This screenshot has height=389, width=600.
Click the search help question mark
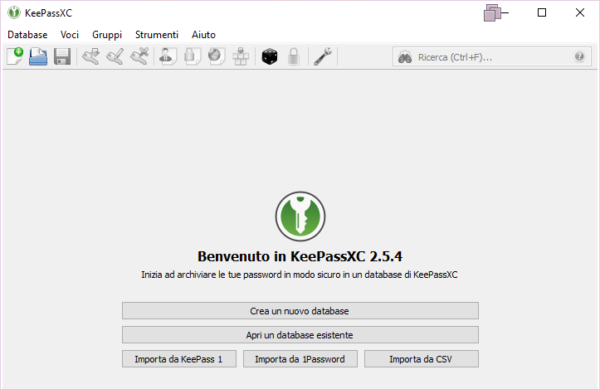click(579, 57)
